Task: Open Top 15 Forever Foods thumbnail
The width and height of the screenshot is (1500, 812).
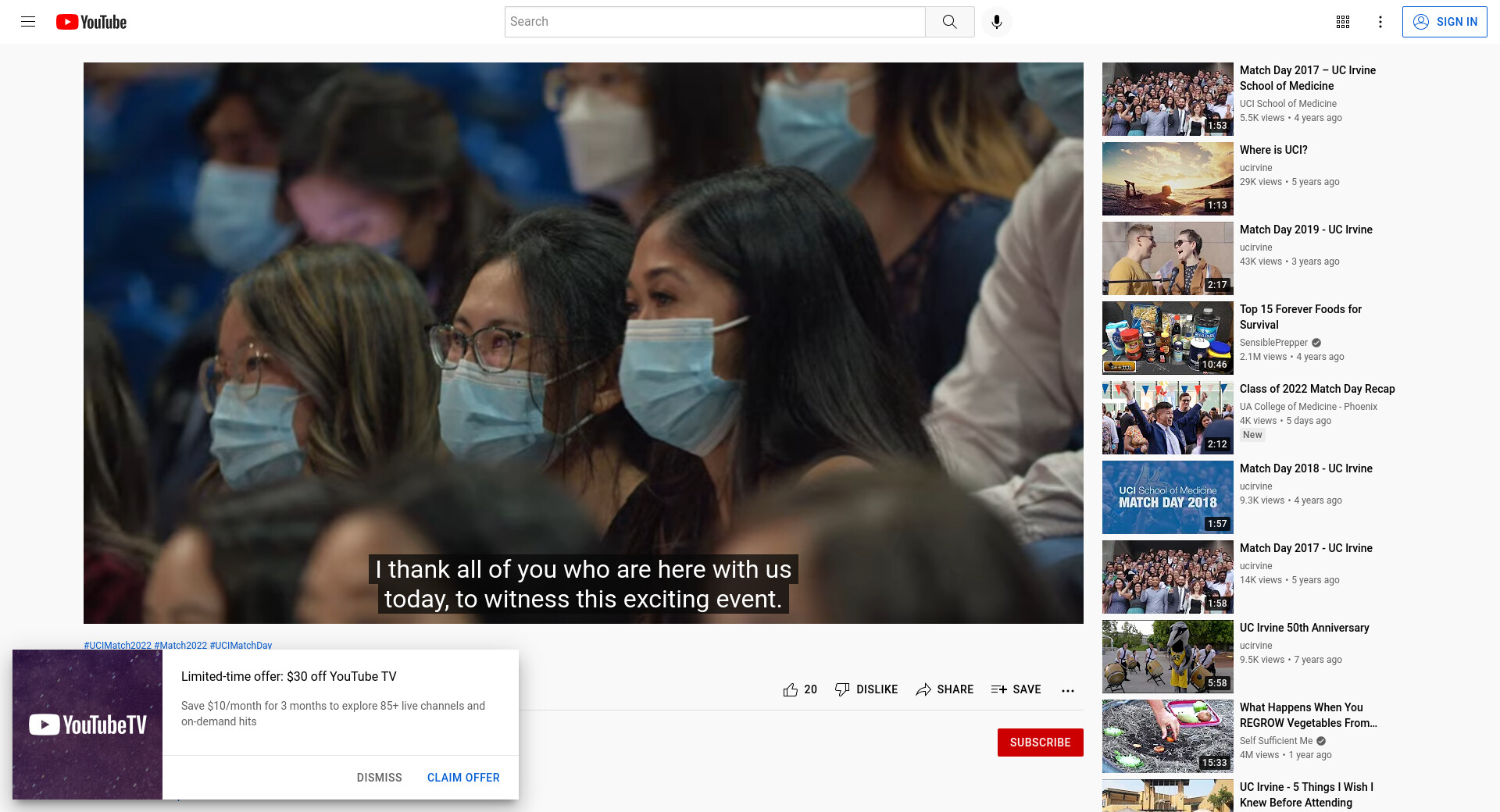Action: tap(1167, 338)
